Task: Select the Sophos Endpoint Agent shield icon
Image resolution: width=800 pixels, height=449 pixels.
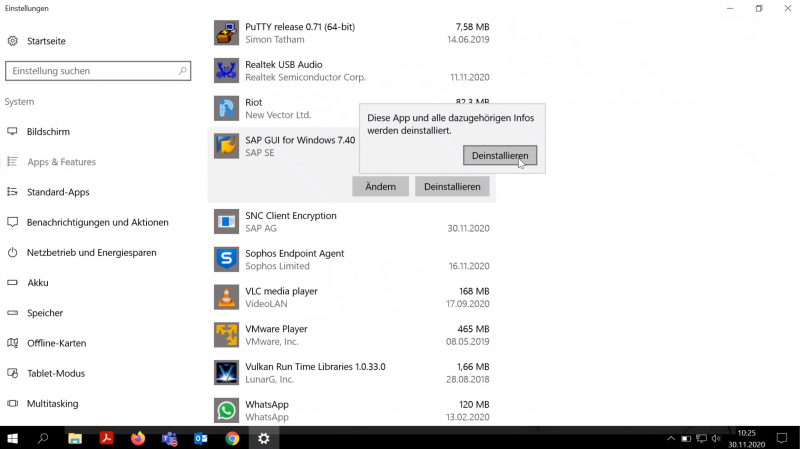Action: tap(226, 259)
